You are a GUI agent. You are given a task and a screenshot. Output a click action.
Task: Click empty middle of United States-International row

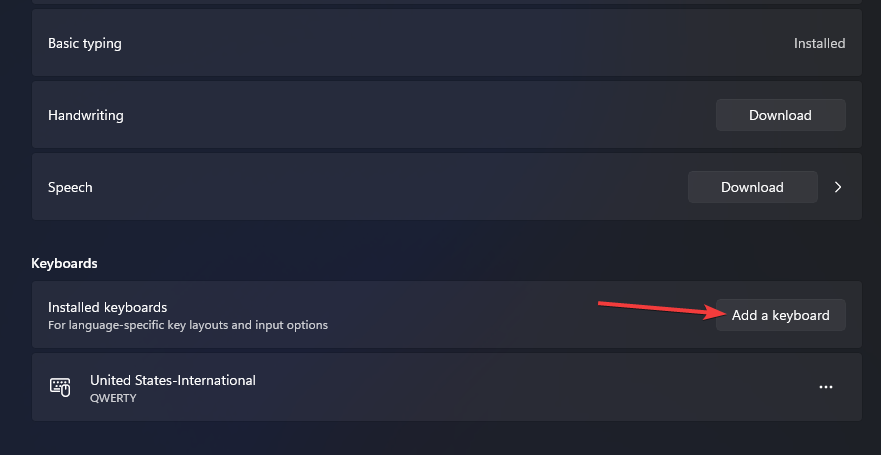(x=520, y=387)
